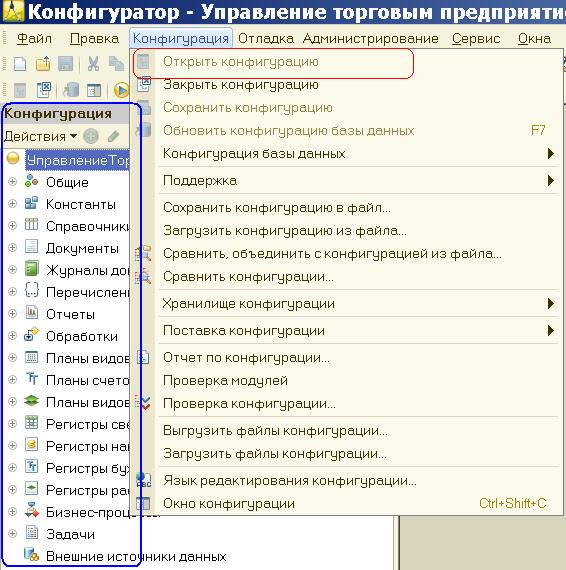Open the Действия dropdown
The height and width of the screenshot is (570, 566).
pos(40,137)
